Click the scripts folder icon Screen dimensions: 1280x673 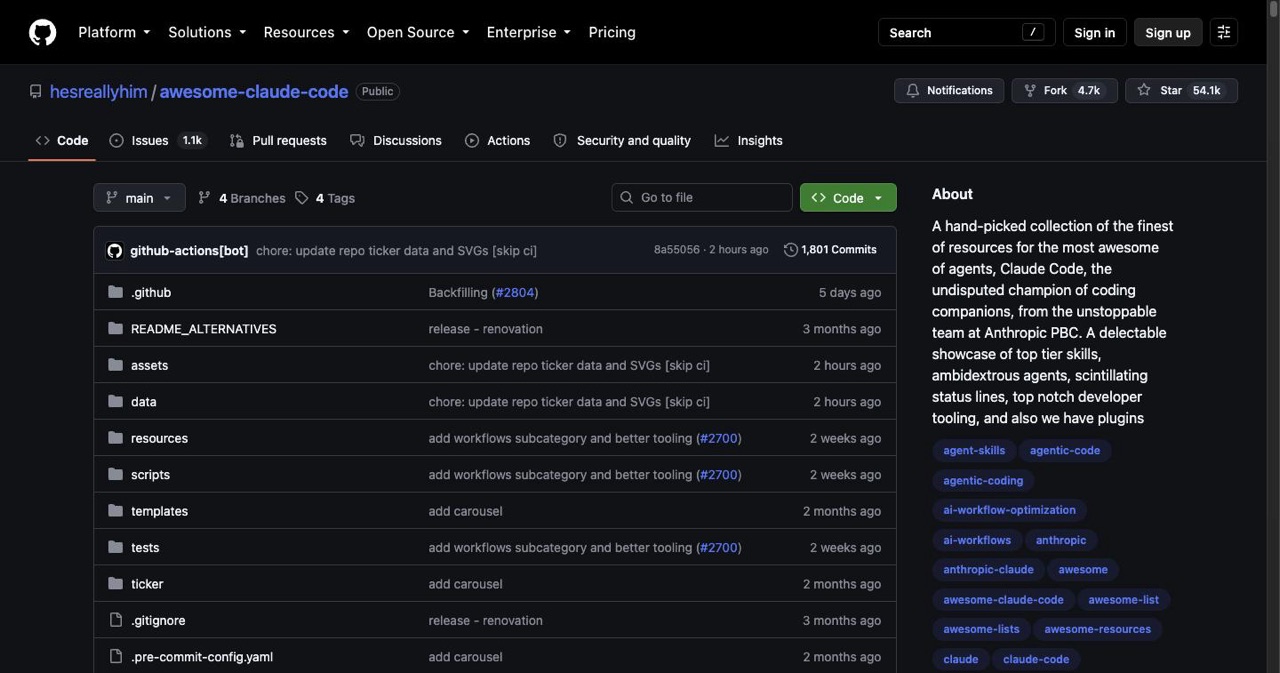coord(115,474)
